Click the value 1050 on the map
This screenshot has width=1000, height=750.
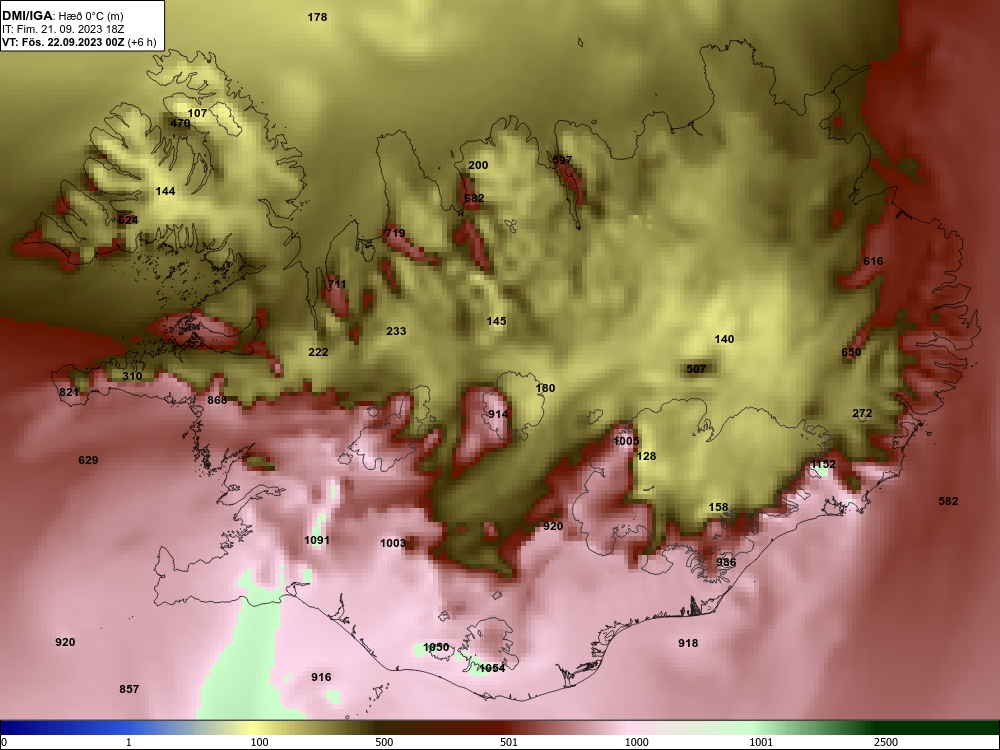click(436, 648)
